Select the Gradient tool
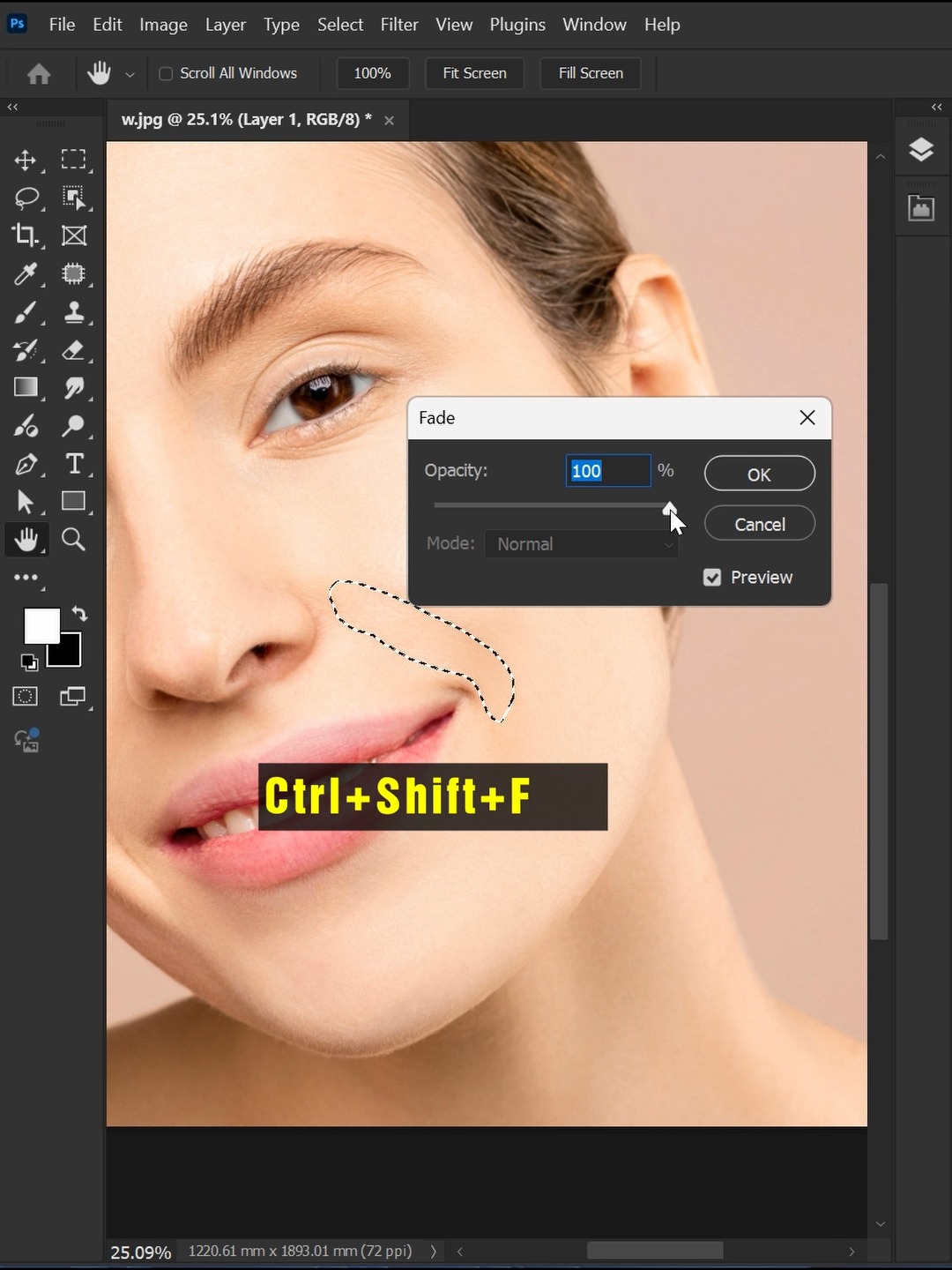This screenshot has height=1270, width=952. [26, 387]
